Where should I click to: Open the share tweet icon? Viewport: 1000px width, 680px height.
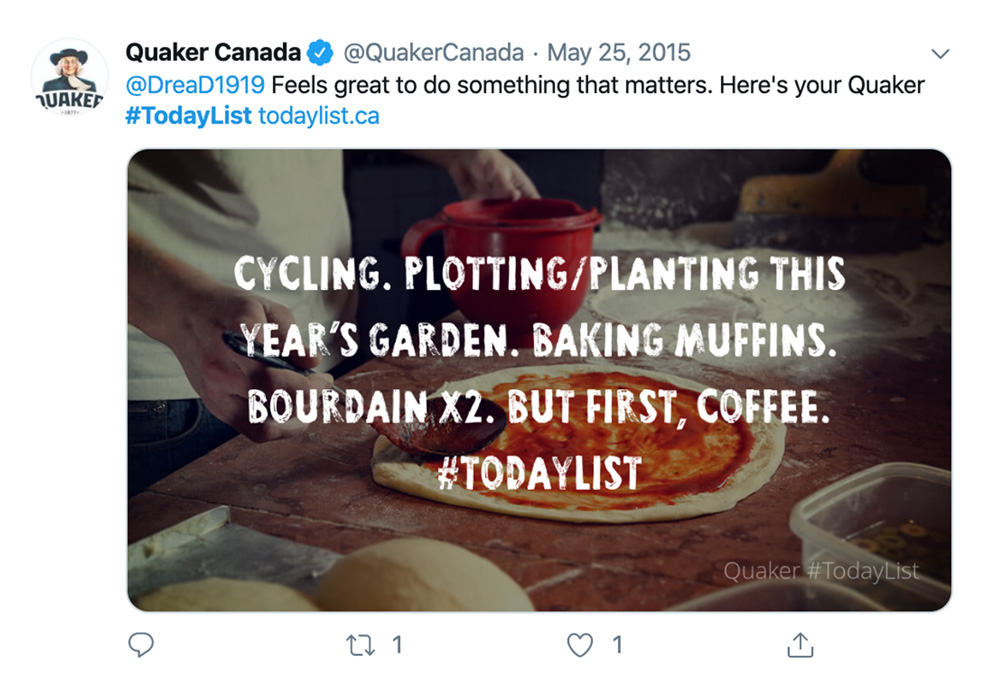coord(799,645)
